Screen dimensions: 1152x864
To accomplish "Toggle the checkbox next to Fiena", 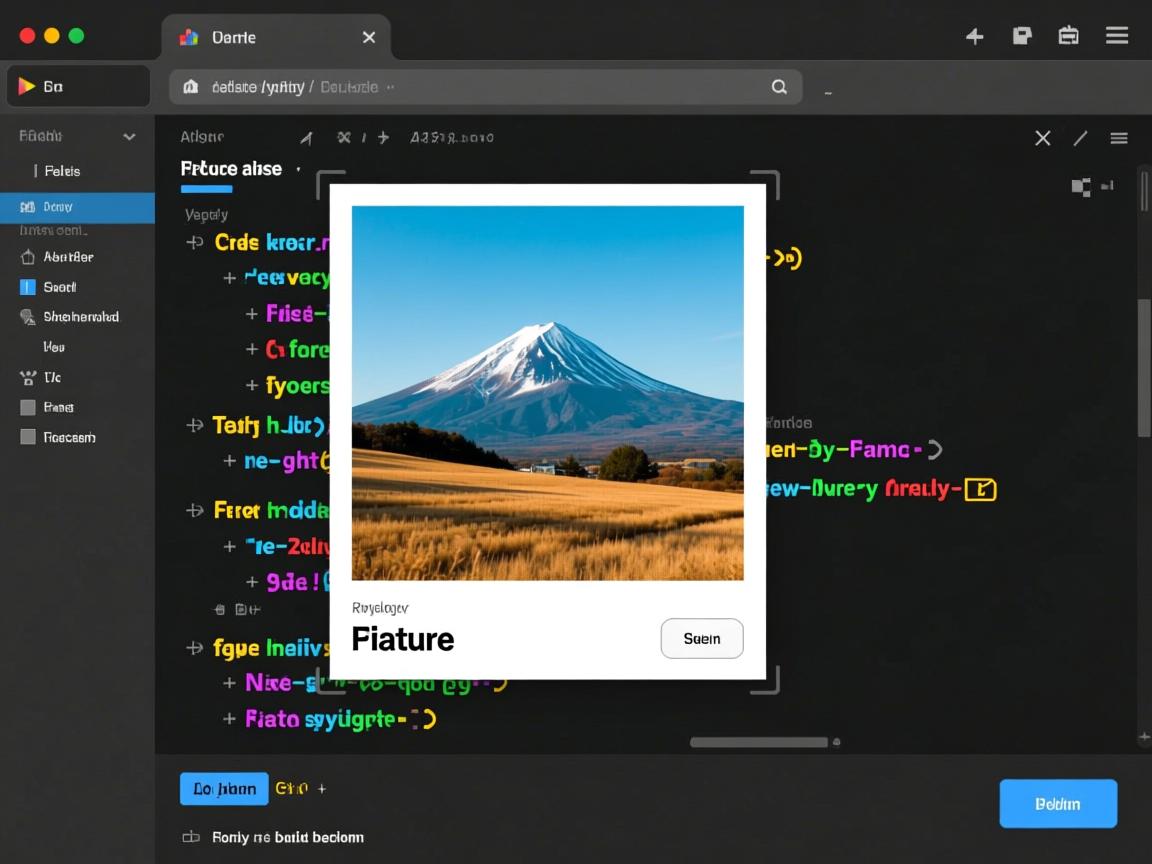I will [28, 407].
